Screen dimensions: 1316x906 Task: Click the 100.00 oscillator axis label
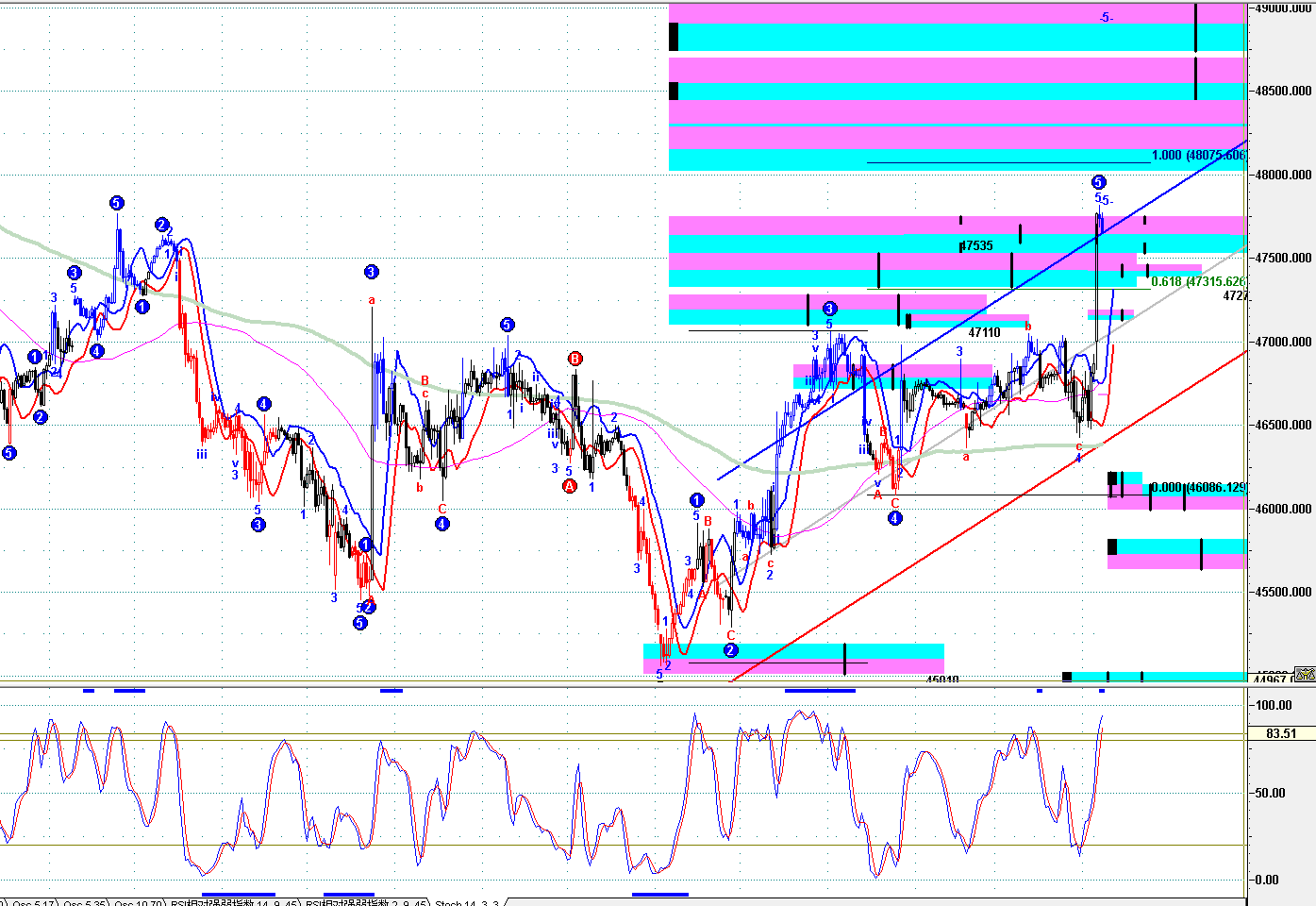point(1274,705)
